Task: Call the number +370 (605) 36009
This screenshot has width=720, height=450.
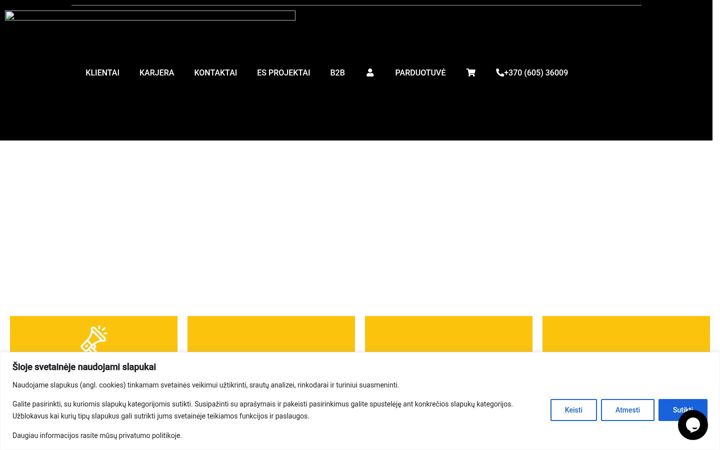Action: click(x=536, y=73)
